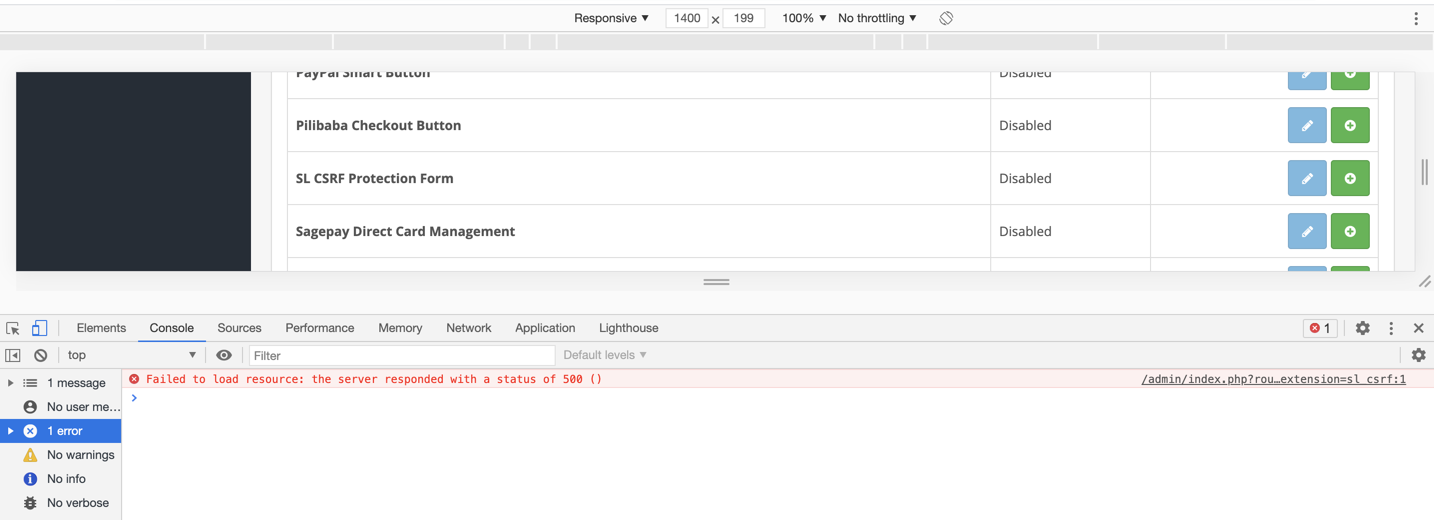Open DevTools customize menu

[1391, 328]
